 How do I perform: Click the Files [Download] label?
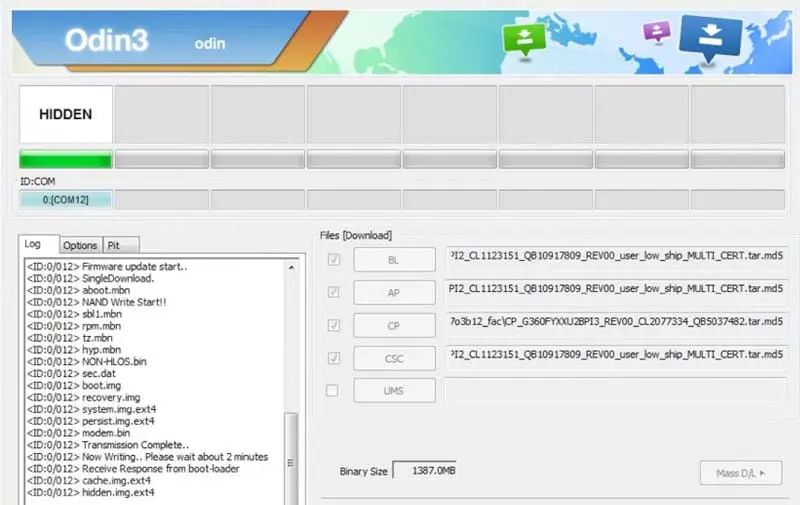(356, 235)
